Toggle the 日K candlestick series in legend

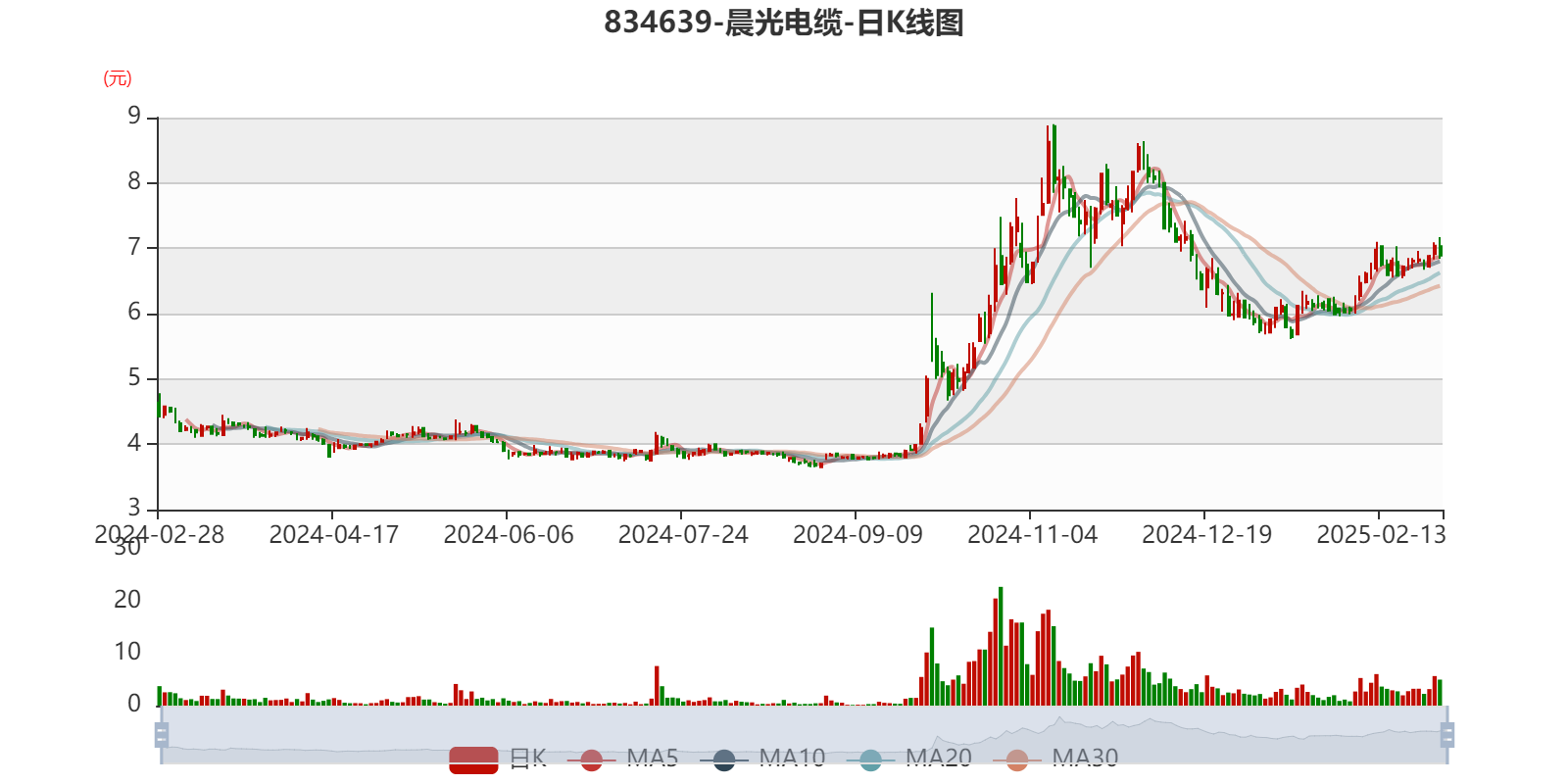(498, 759)
